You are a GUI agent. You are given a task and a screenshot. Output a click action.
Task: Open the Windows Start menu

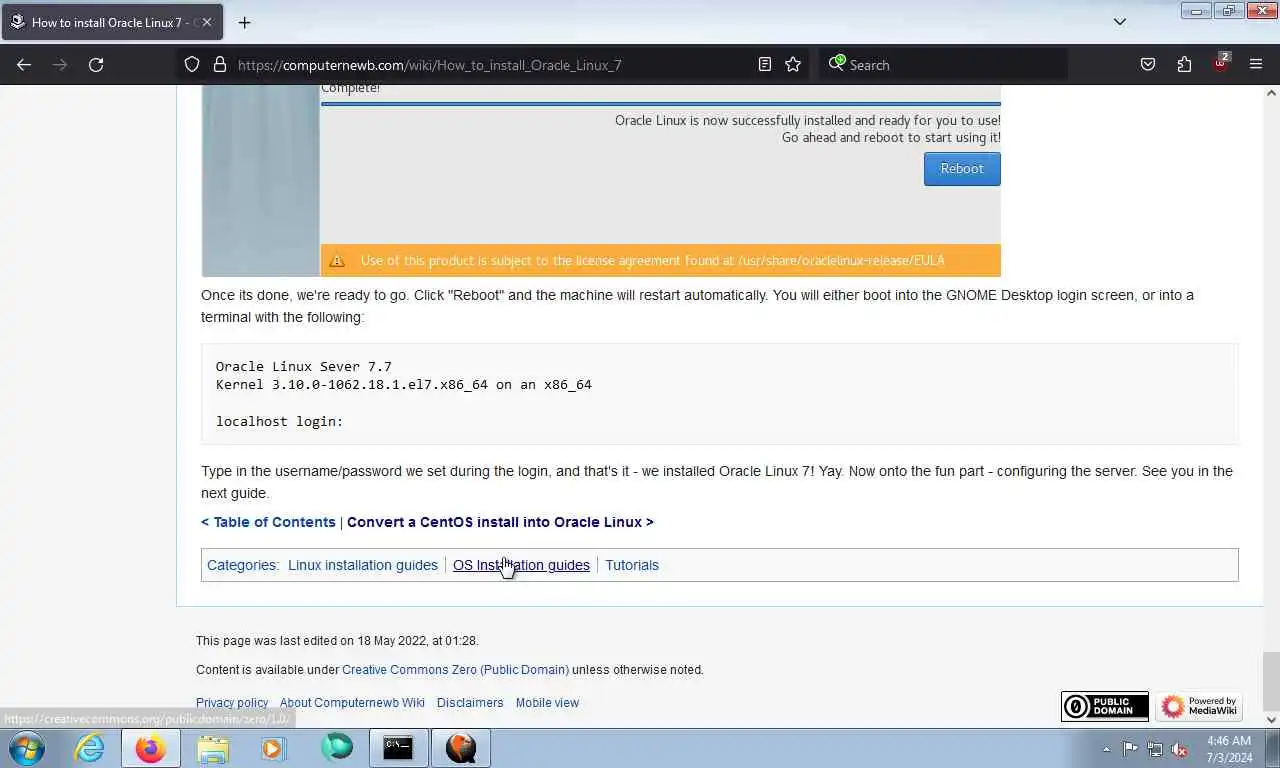click(27, 748)
